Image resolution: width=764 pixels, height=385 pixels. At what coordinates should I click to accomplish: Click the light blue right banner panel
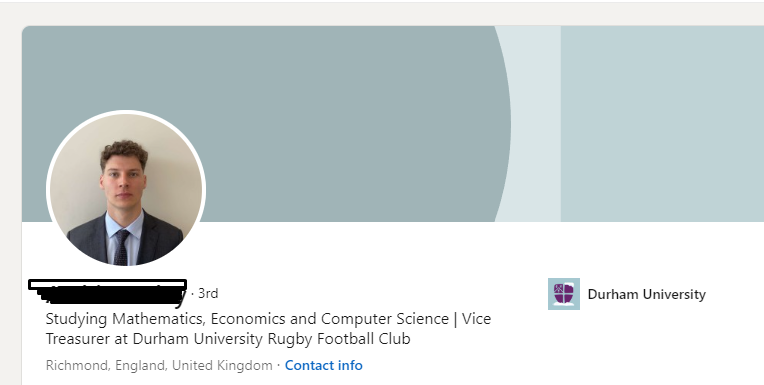click(662, 124)
